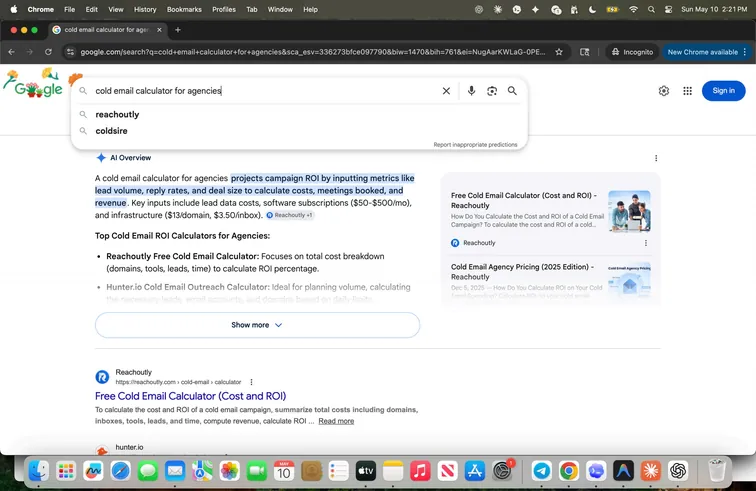Open the Tab menu
This screenshot has height=491, width=756.
tap(252, 9)
